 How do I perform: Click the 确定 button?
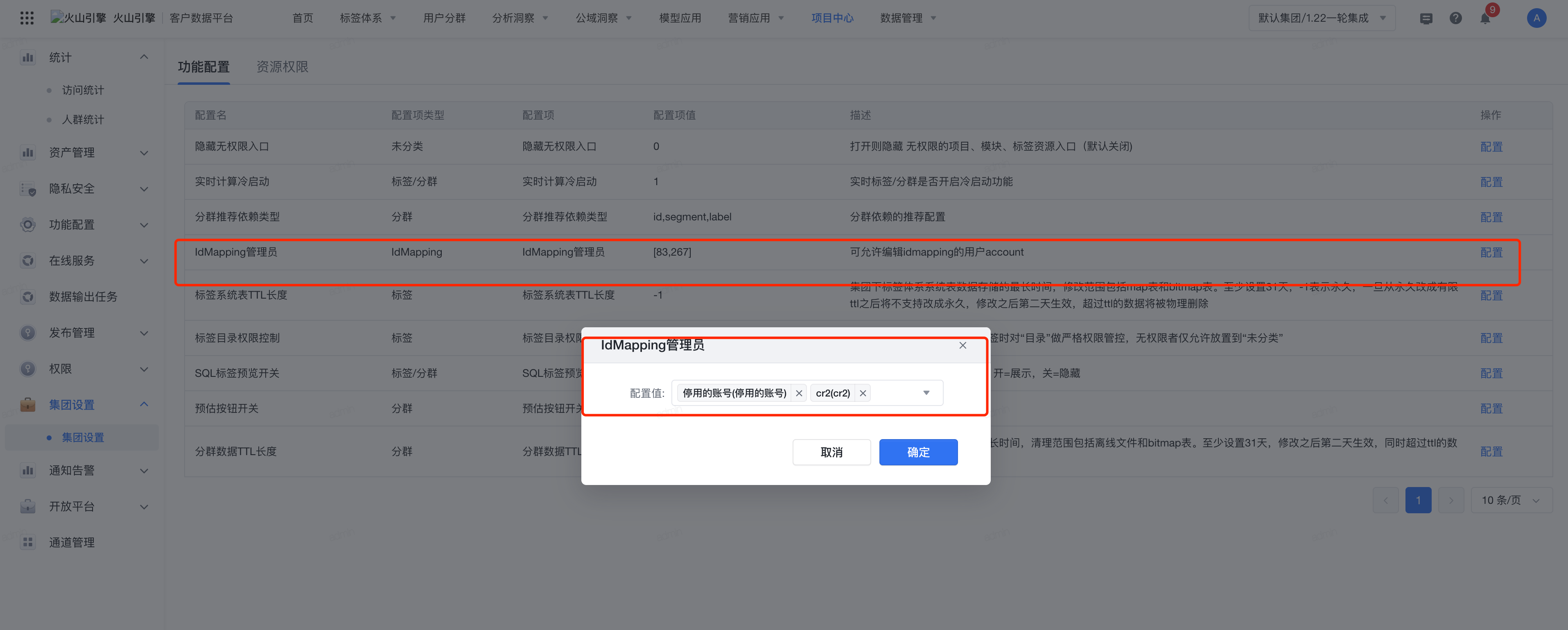pyautogui.click(x=918, y=452)
